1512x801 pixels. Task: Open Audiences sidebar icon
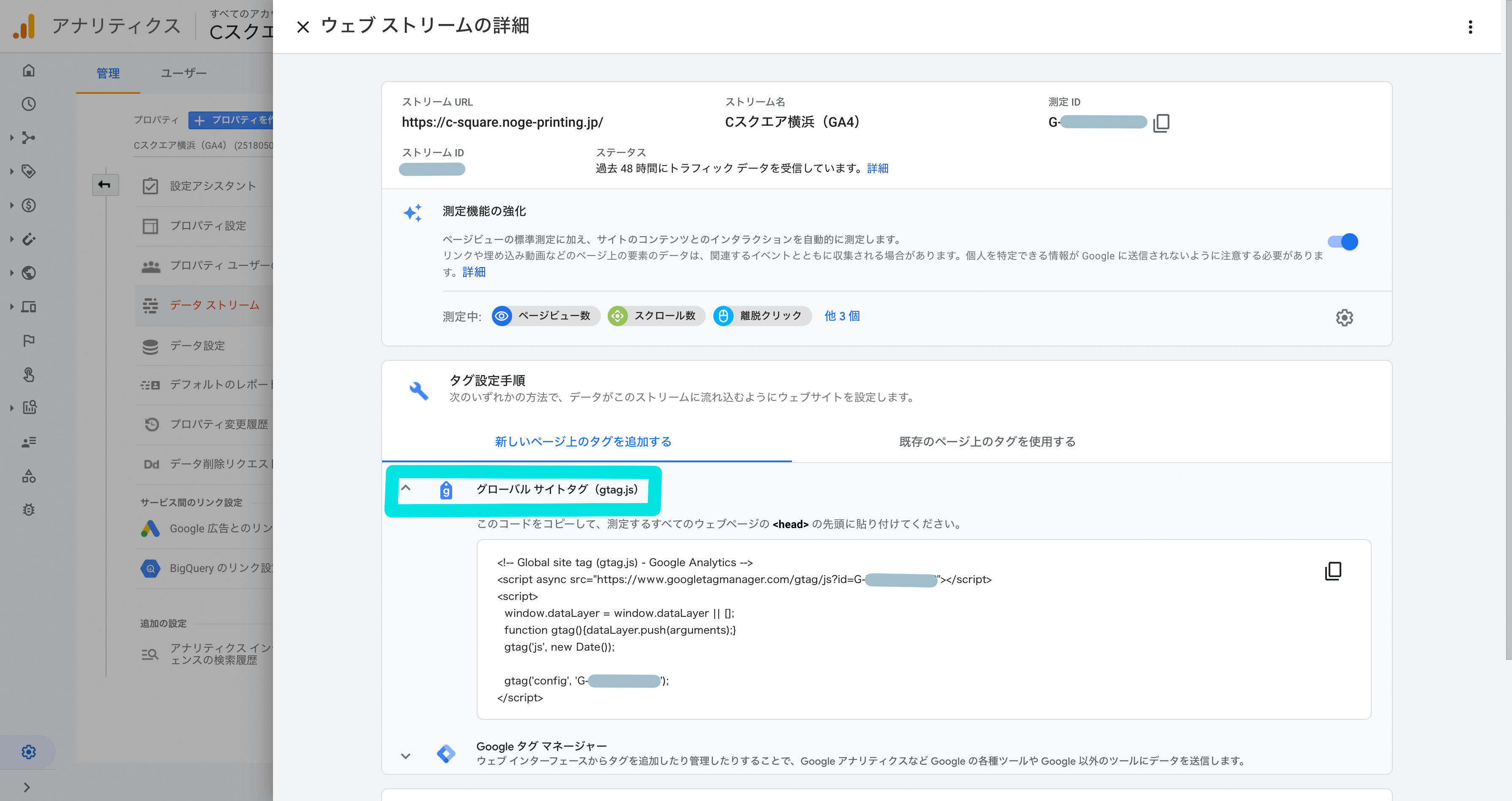28,442
